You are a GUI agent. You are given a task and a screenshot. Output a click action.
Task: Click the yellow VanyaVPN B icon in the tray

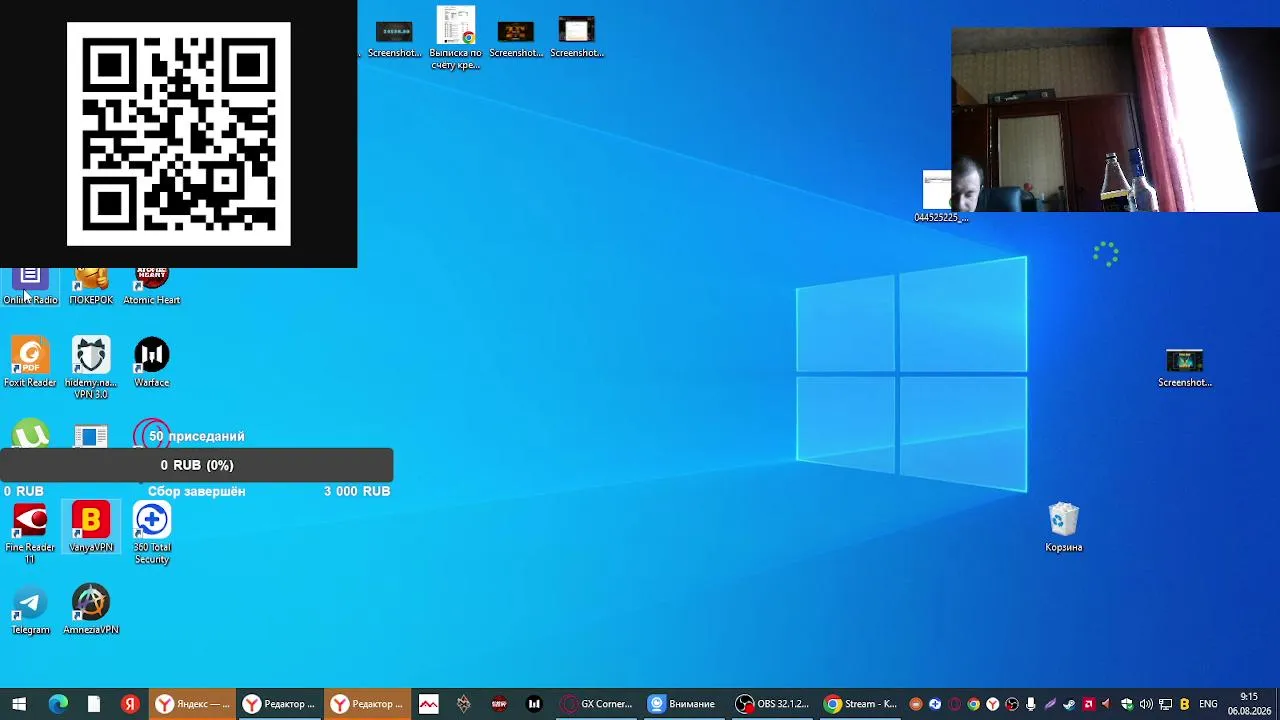[x=1185, y=704]
